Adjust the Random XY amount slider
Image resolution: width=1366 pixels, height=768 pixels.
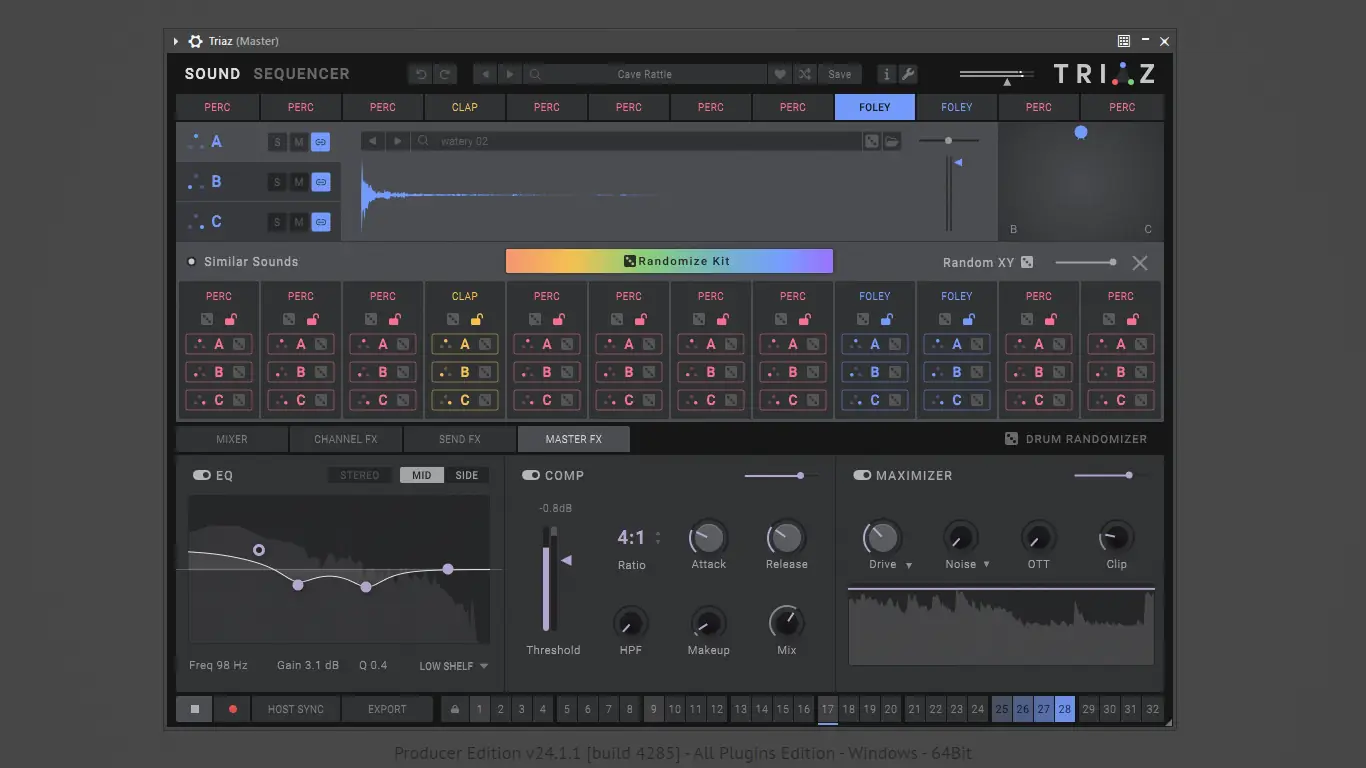point(1086,262)
